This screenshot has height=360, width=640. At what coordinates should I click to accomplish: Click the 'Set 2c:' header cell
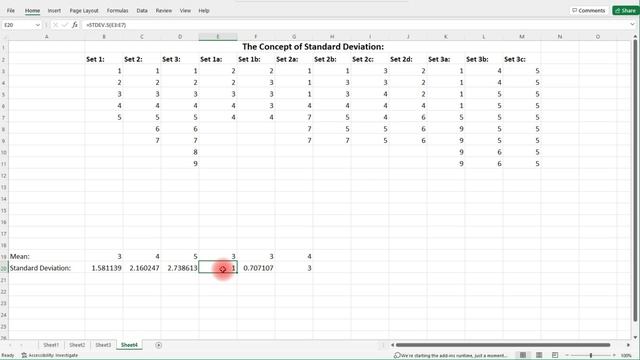click(x=370, y=59)
